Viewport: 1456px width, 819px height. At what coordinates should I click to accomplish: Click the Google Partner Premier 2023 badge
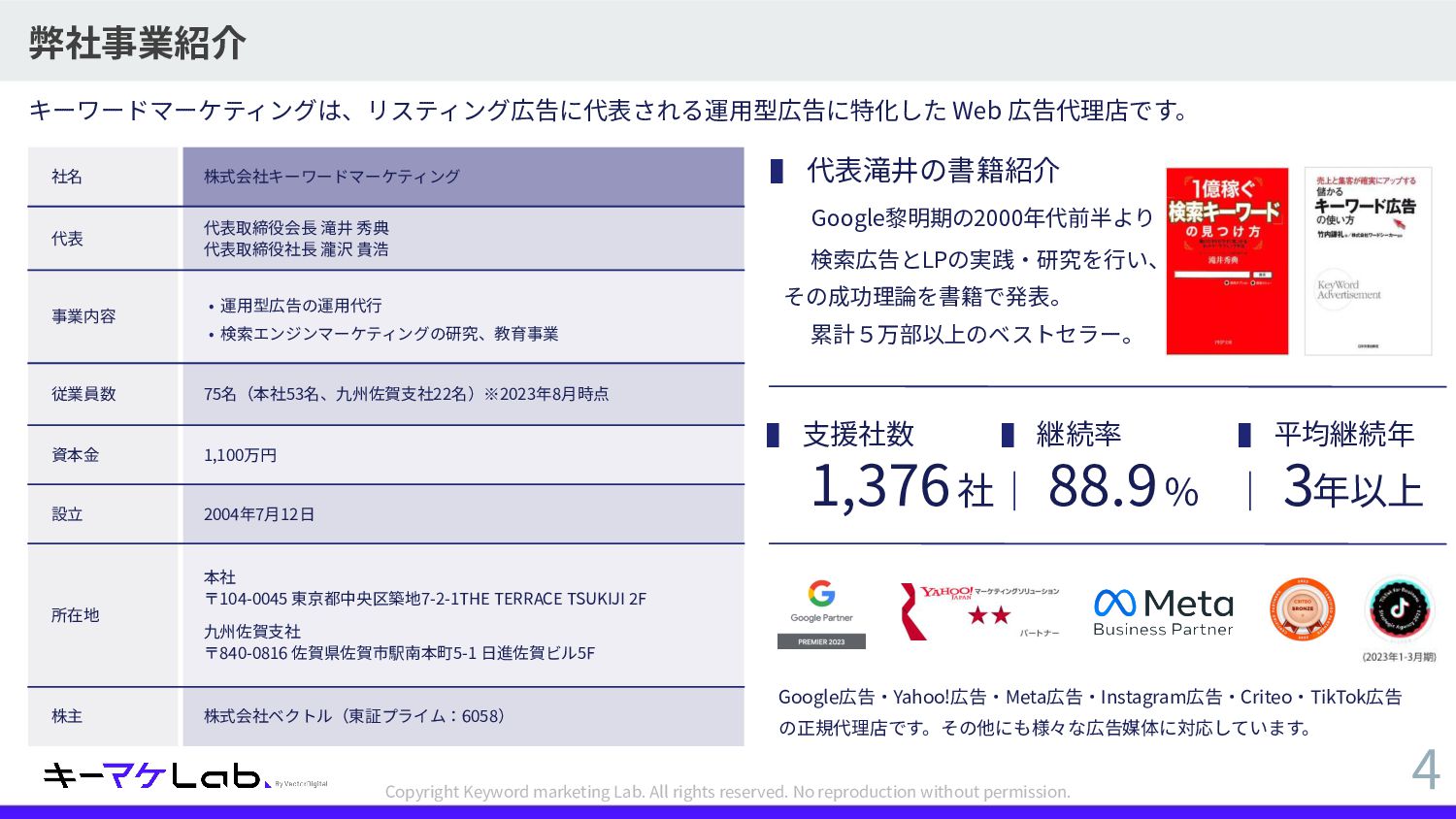coord(821,614)
